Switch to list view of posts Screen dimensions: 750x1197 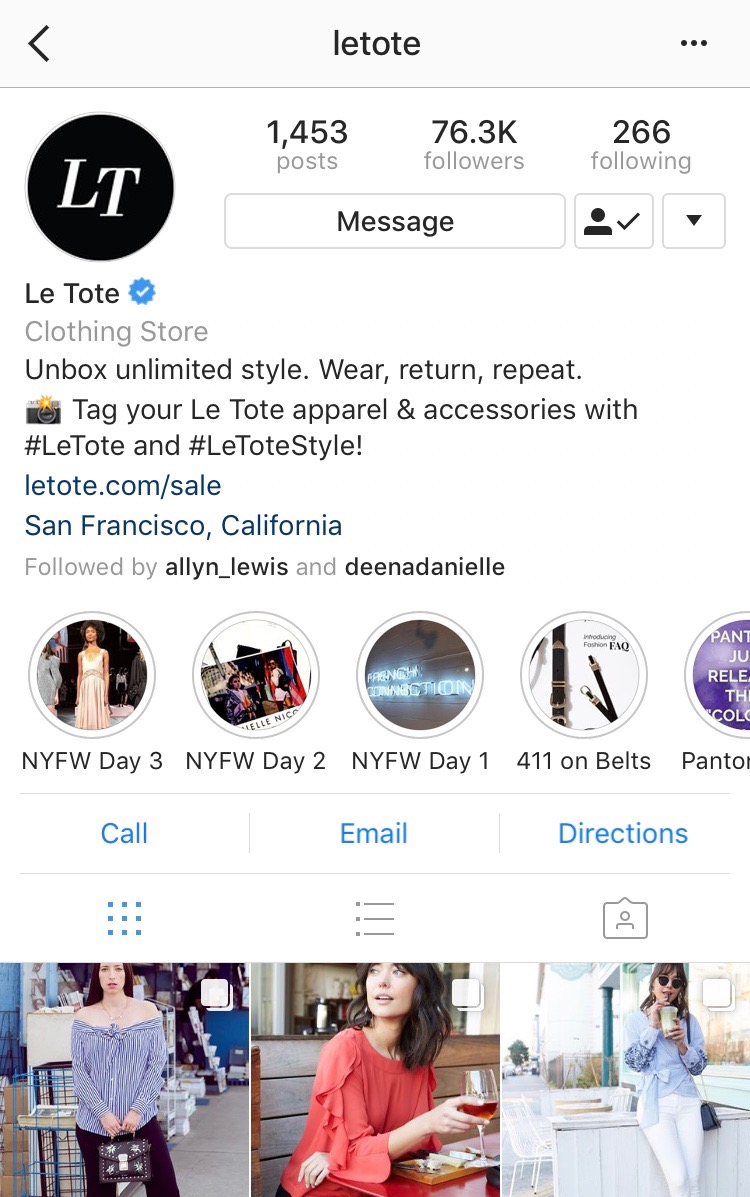pos(375,918)
